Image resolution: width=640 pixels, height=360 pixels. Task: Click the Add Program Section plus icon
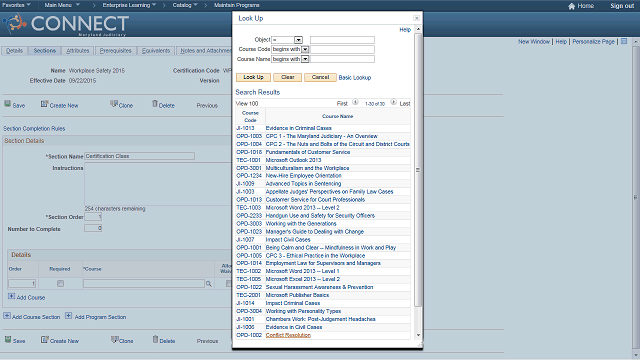pyautogui.click(x=69, y=316)
